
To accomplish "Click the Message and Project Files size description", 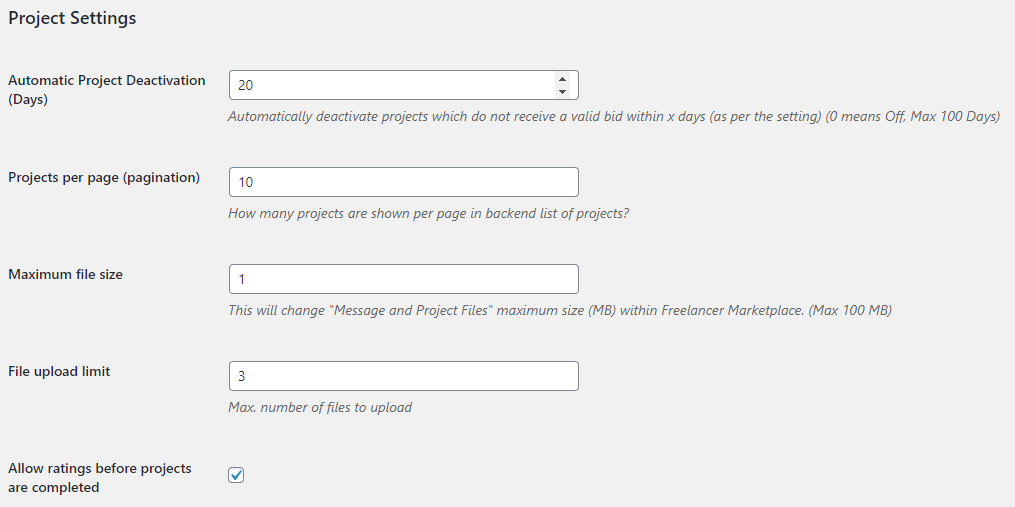I will click(560, 311).
